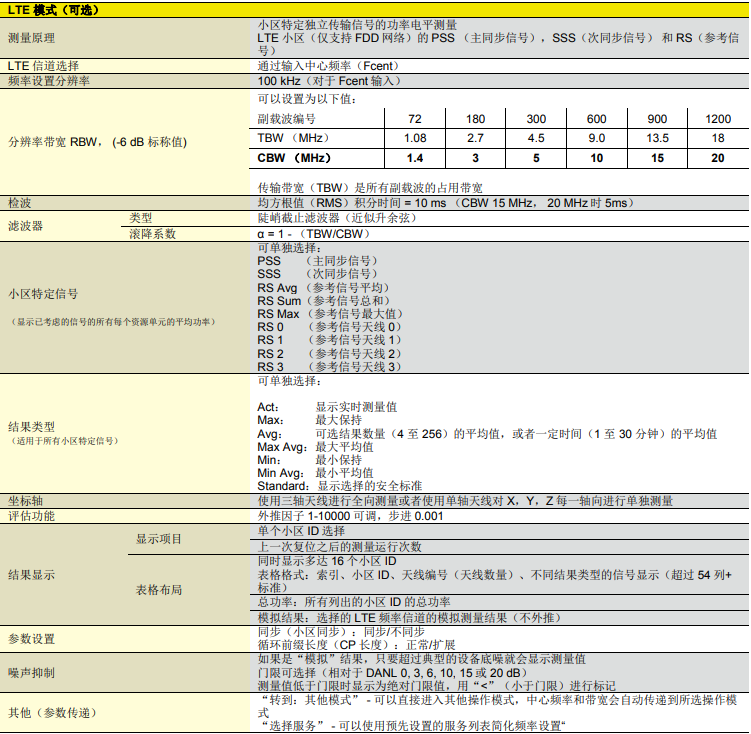
Task: Click the '分辨率带宽 RBW' label cell
Action: 96,141
